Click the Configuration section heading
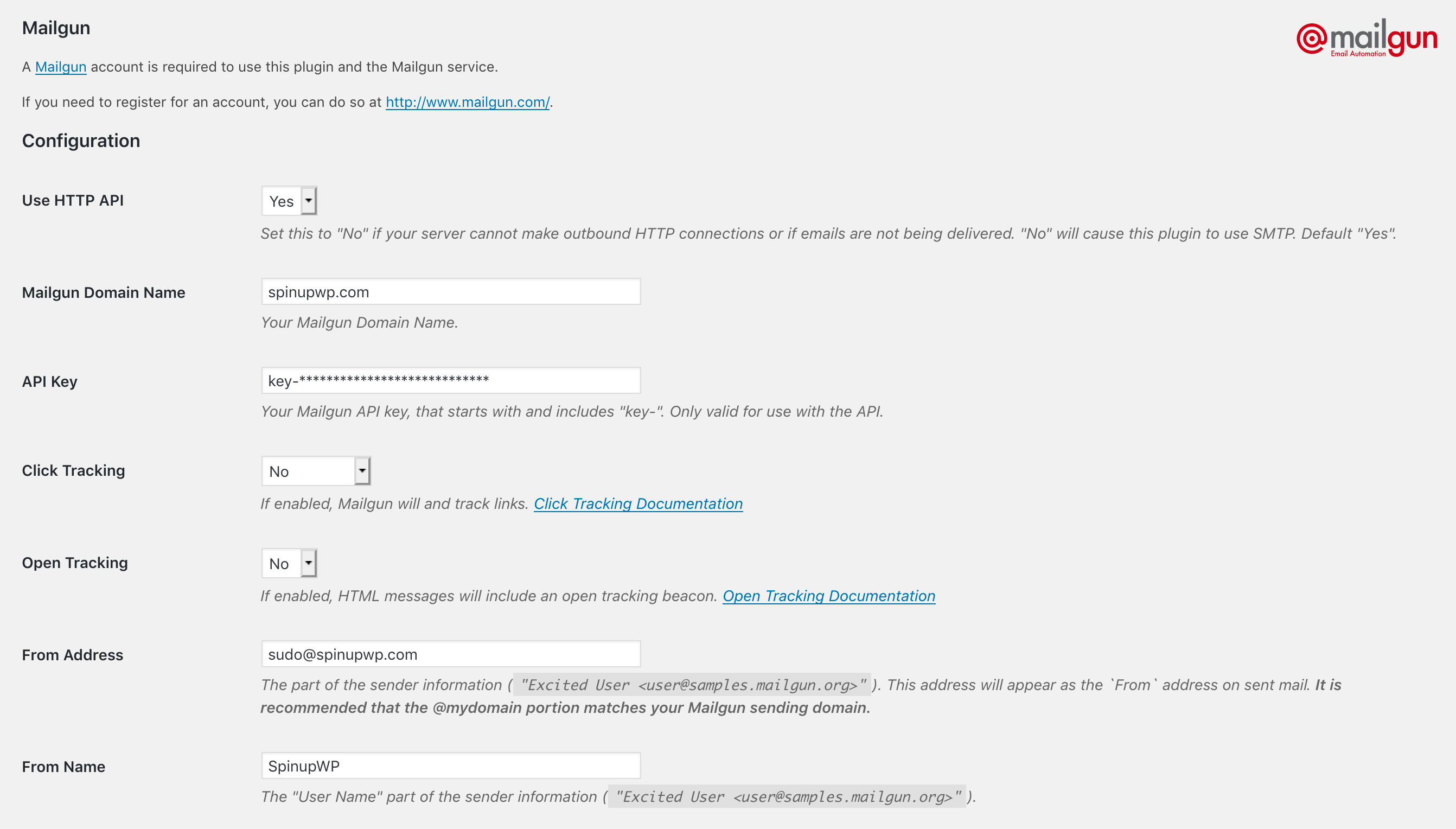This screenshot has height=829, width=1456. pos(82,141)
